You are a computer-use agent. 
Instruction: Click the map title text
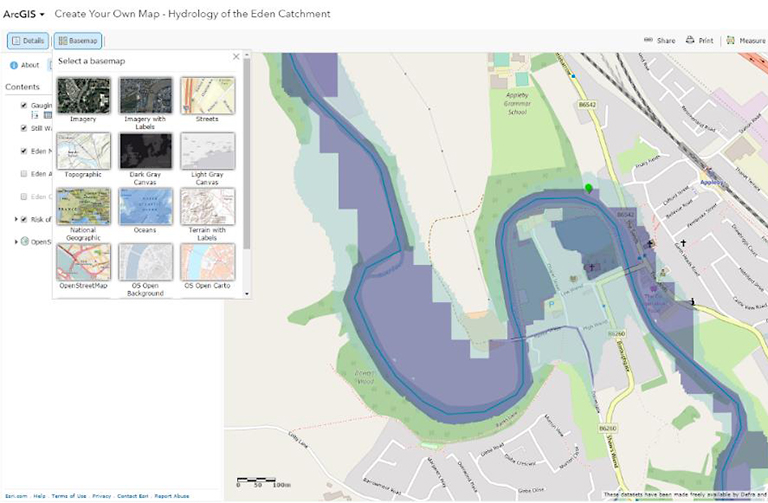[192, 14]
